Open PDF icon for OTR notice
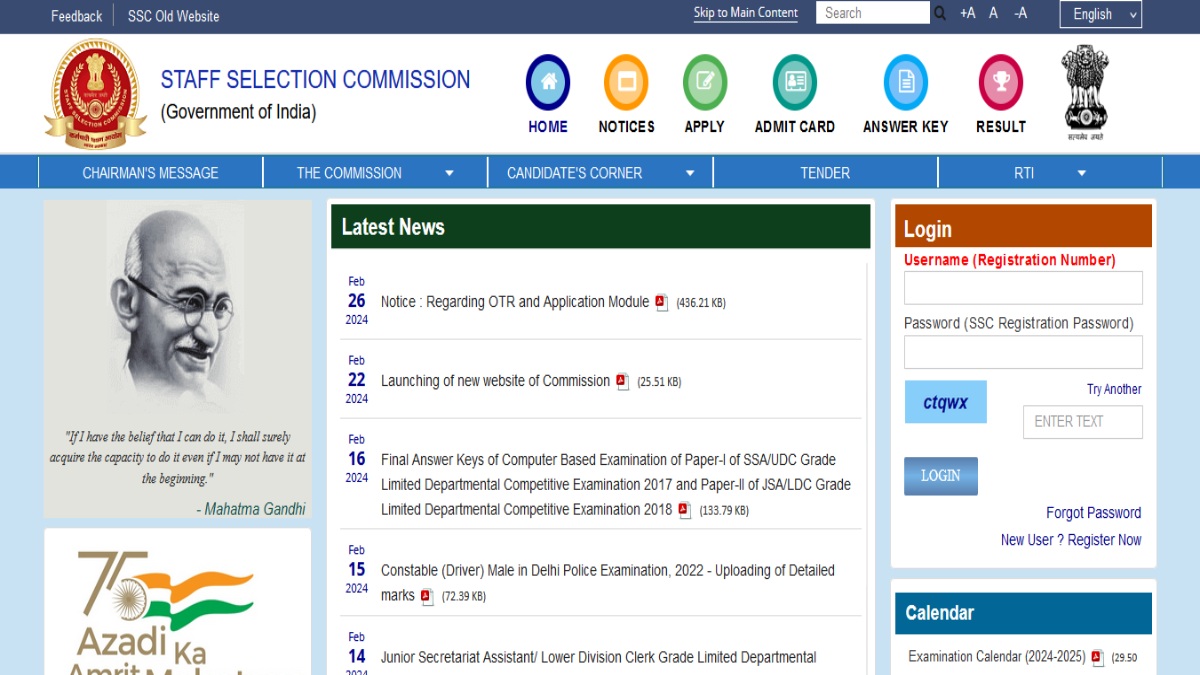The image size is (1200, 675). 661,302
